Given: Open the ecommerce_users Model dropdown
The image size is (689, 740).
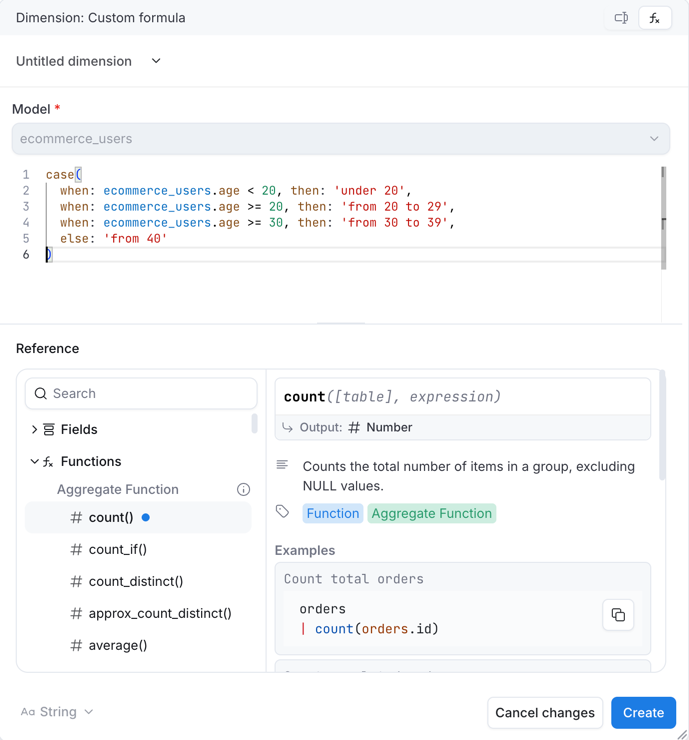Looking at the screenshot, I should (341, 139).
